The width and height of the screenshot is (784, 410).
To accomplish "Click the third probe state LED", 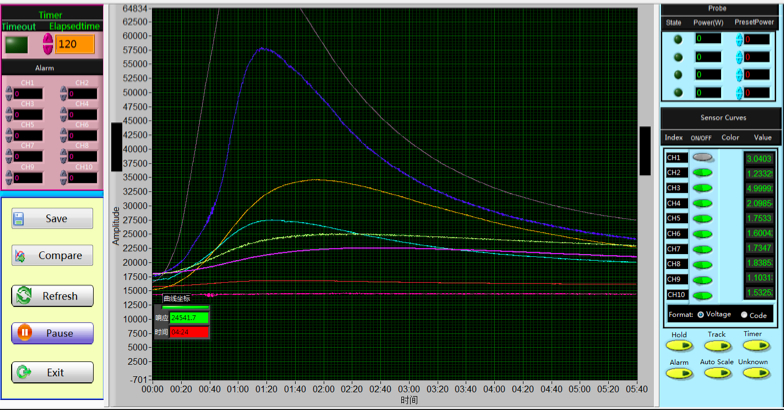I will coord(678,74).
